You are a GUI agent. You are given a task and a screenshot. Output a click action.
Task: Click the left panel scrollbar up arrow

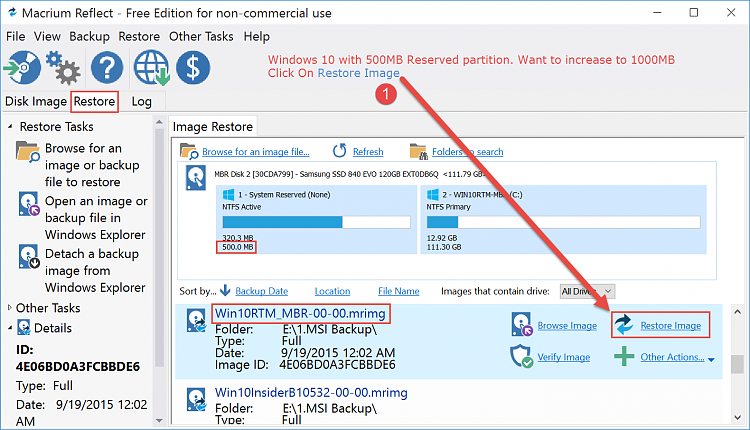[x=159, y=122]
